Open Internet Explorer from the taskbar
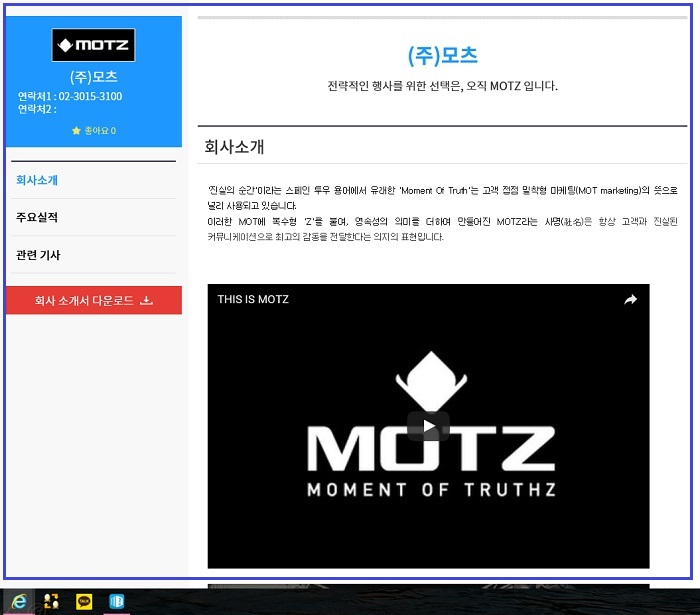This screenshot has width=700, height=615. click(x=19, y=601)
